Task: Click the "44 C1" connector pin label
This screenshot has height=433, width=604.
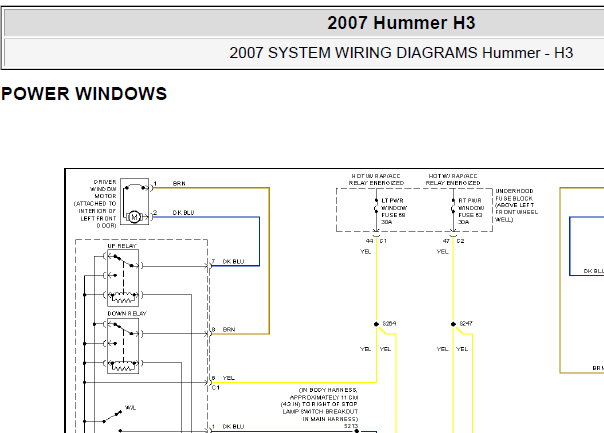Action: [376, 241]
